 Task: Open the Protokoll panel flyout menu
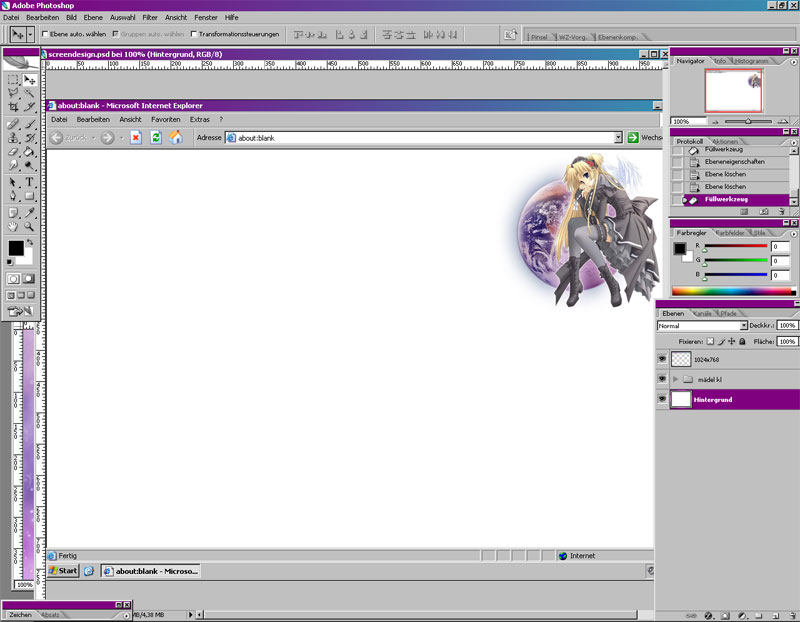pyautogui.click(x=793, y=142)
